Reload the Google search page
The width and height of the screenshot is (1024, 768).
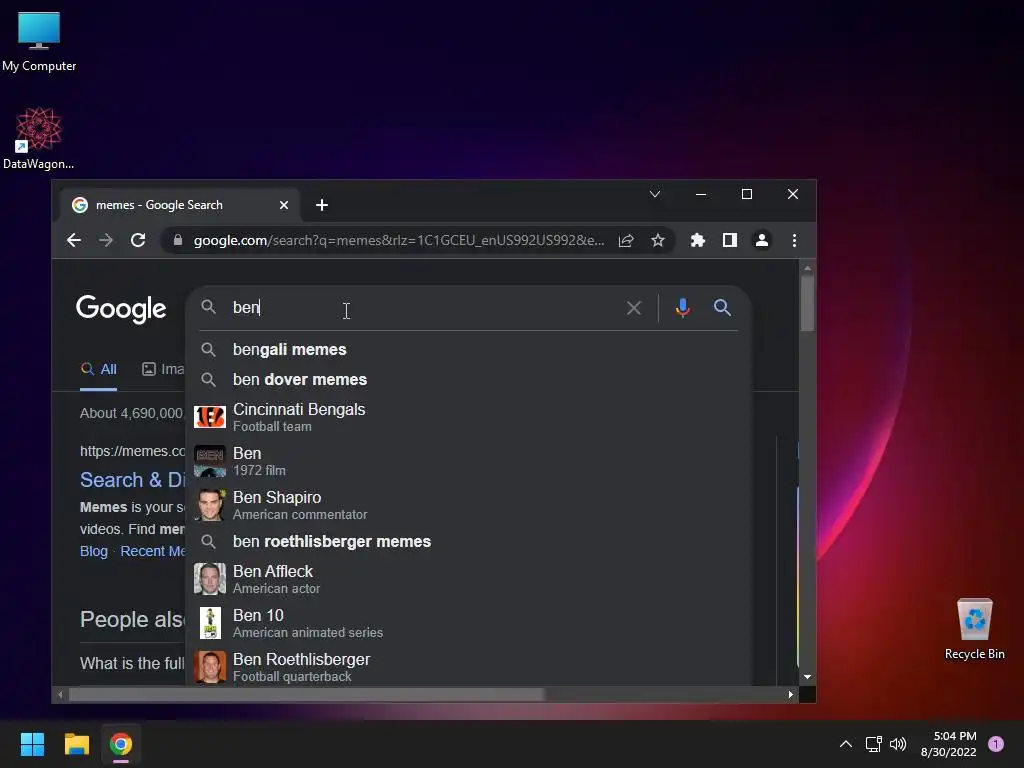(138, 240)
